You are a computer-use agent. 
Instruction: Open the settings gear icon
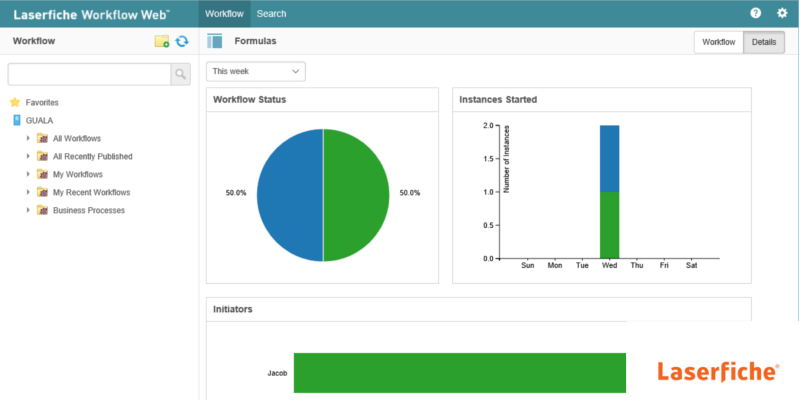pos(782,13)
